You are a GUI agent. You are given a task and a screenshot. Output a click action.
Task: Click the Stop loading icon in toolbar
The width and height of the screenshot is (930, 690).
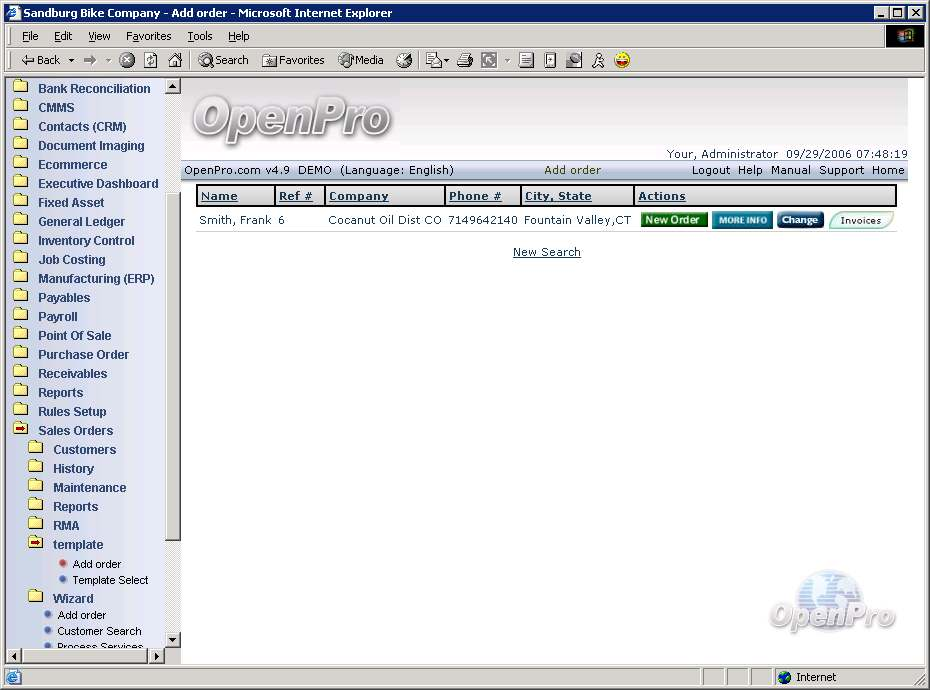(127, 60)
